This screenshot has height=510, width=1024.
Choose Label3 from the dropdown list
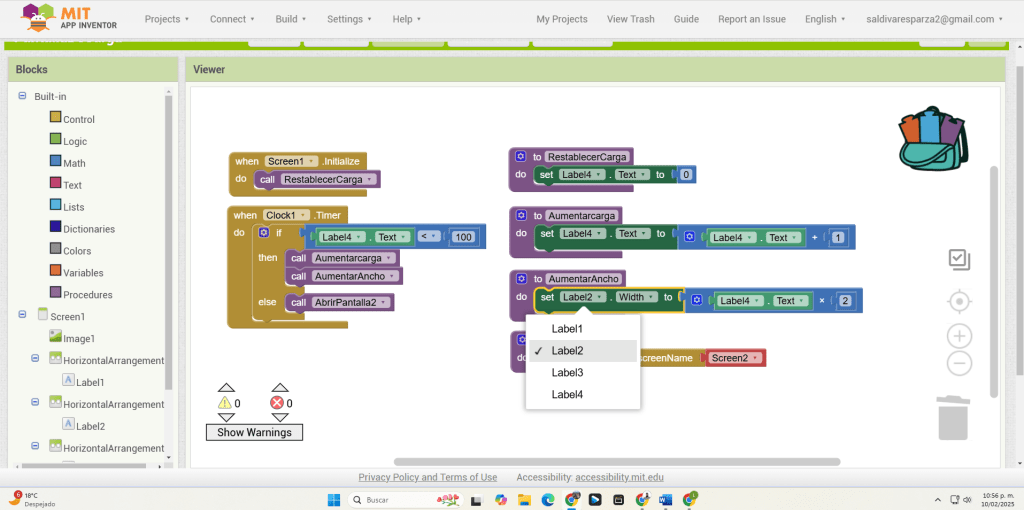tap(568, 373)
